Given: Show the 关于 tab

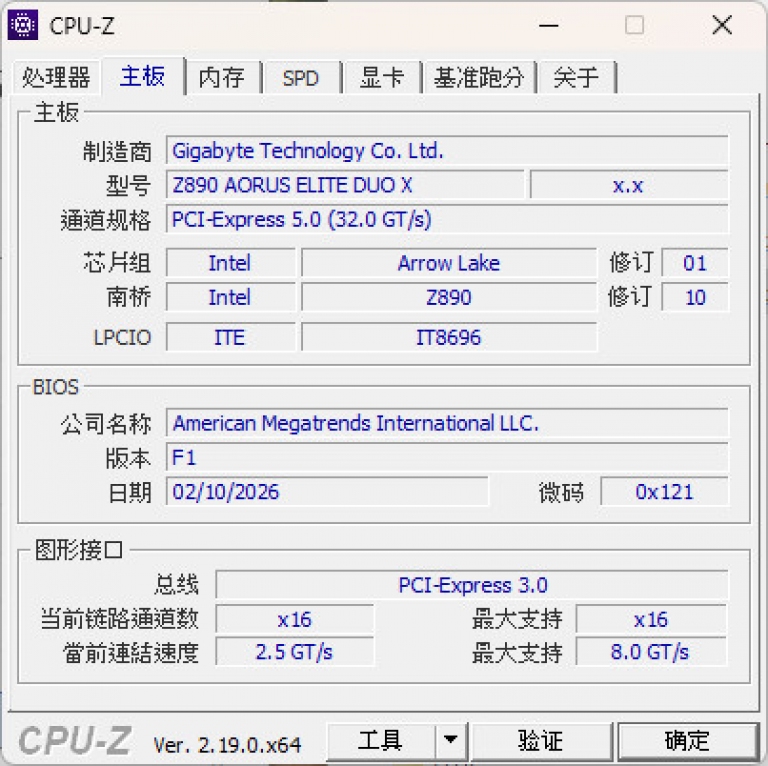Looking at the screenshot, I should pos(576,78).
